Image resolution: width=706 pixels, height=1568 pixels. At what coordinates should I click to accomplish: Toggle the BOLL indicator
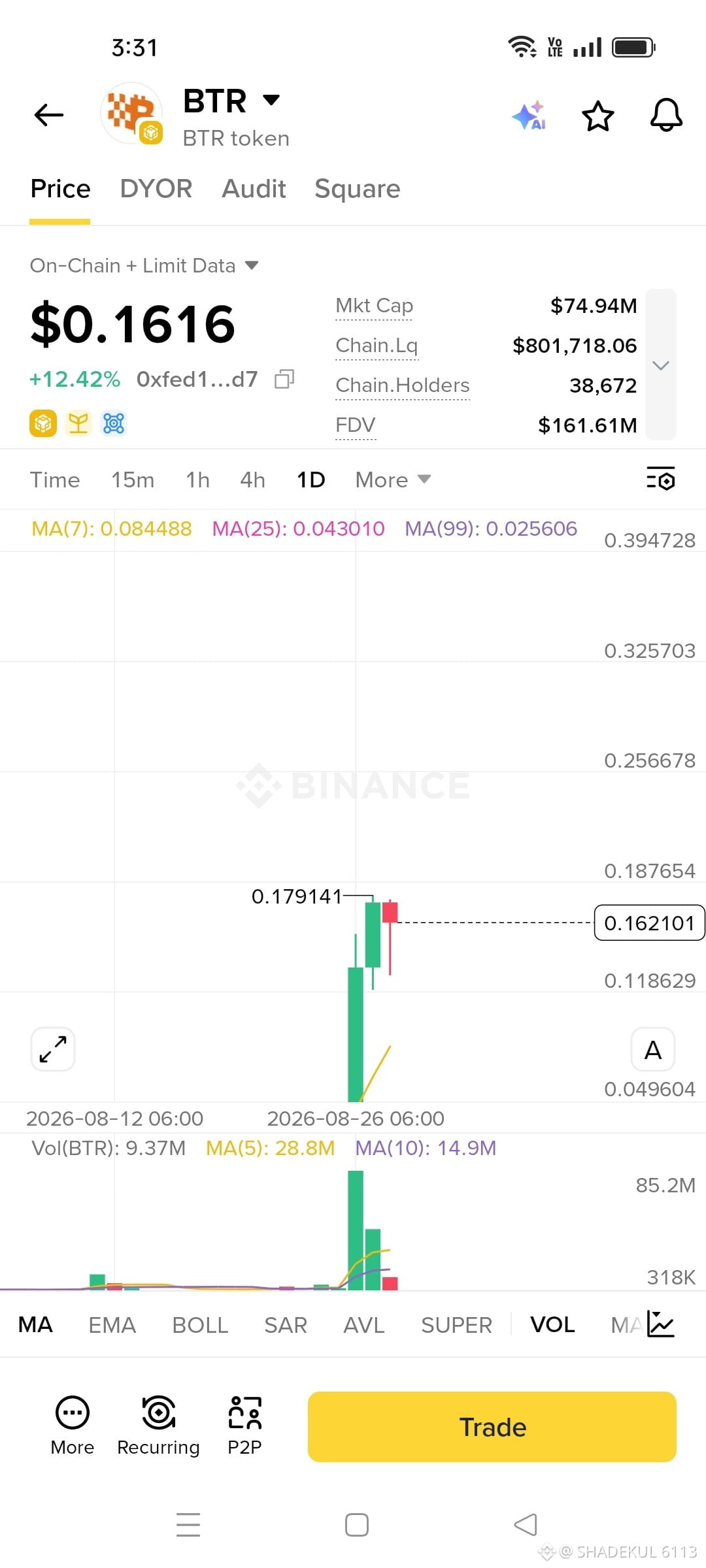click(x=200, y=1325)
